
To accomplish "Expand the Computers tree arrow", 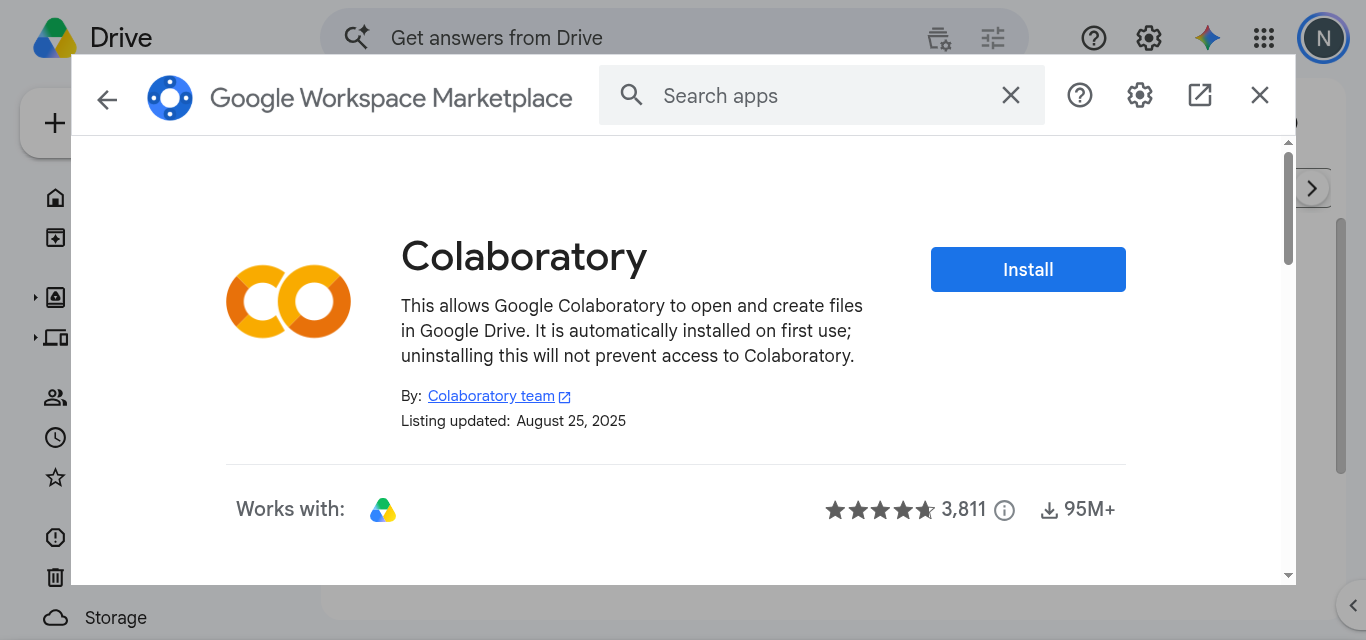I will click(x=36, y=337).
